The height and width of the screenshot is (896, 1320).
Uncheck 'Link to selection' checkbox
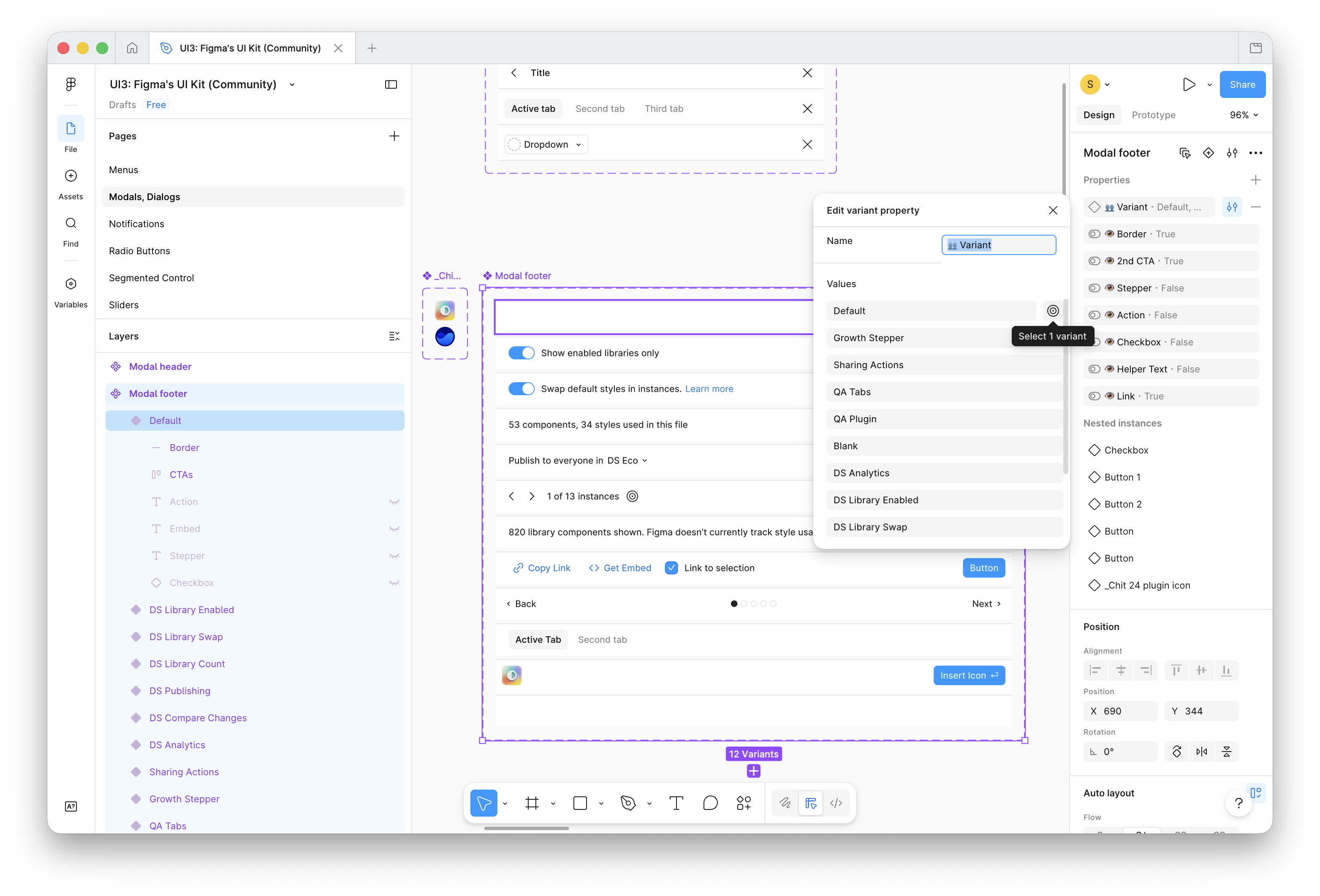coord(671,568)
